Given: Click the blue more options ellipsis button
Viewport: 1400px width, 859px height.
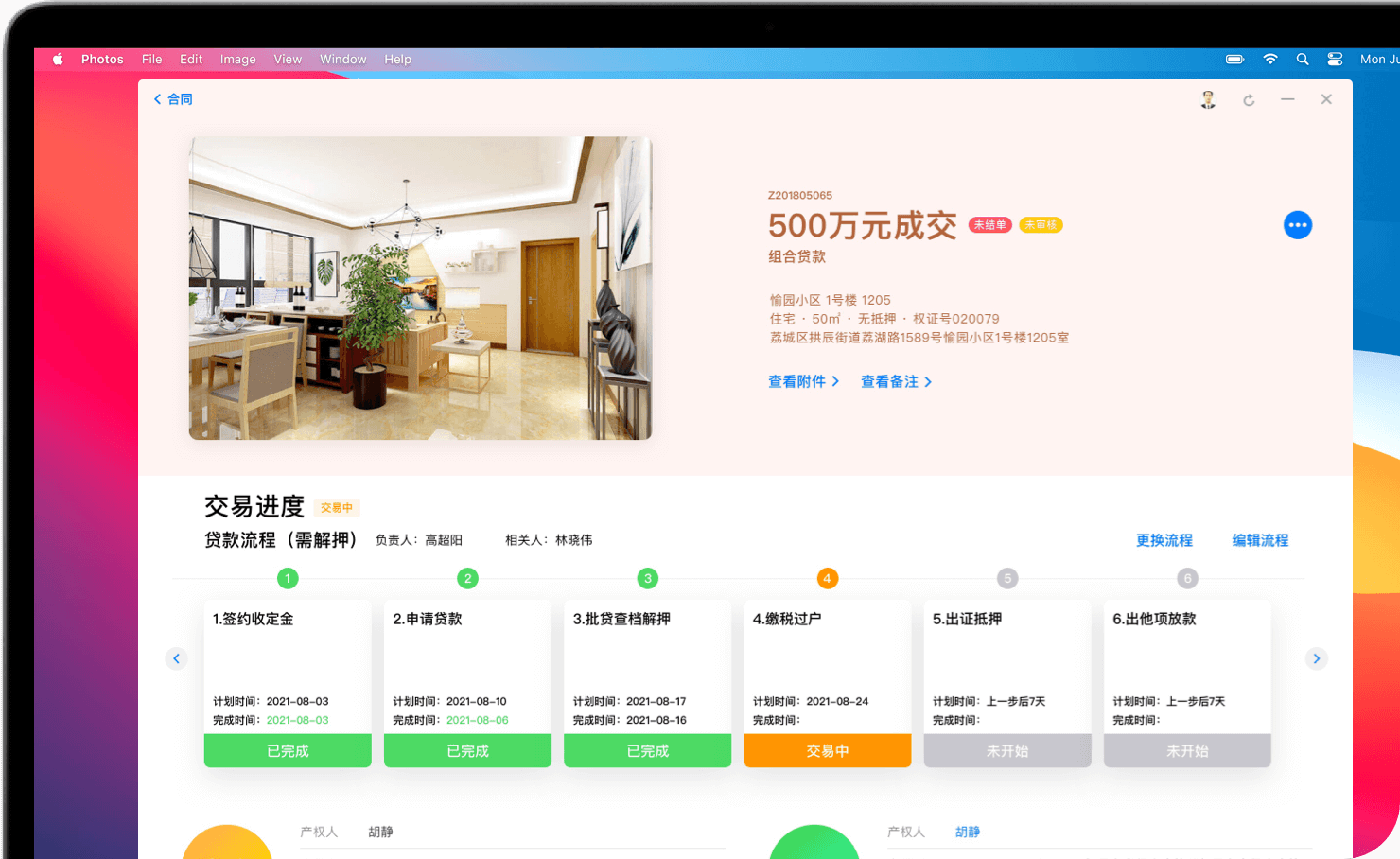Looking at the screenshot, I should point(1297,225).
